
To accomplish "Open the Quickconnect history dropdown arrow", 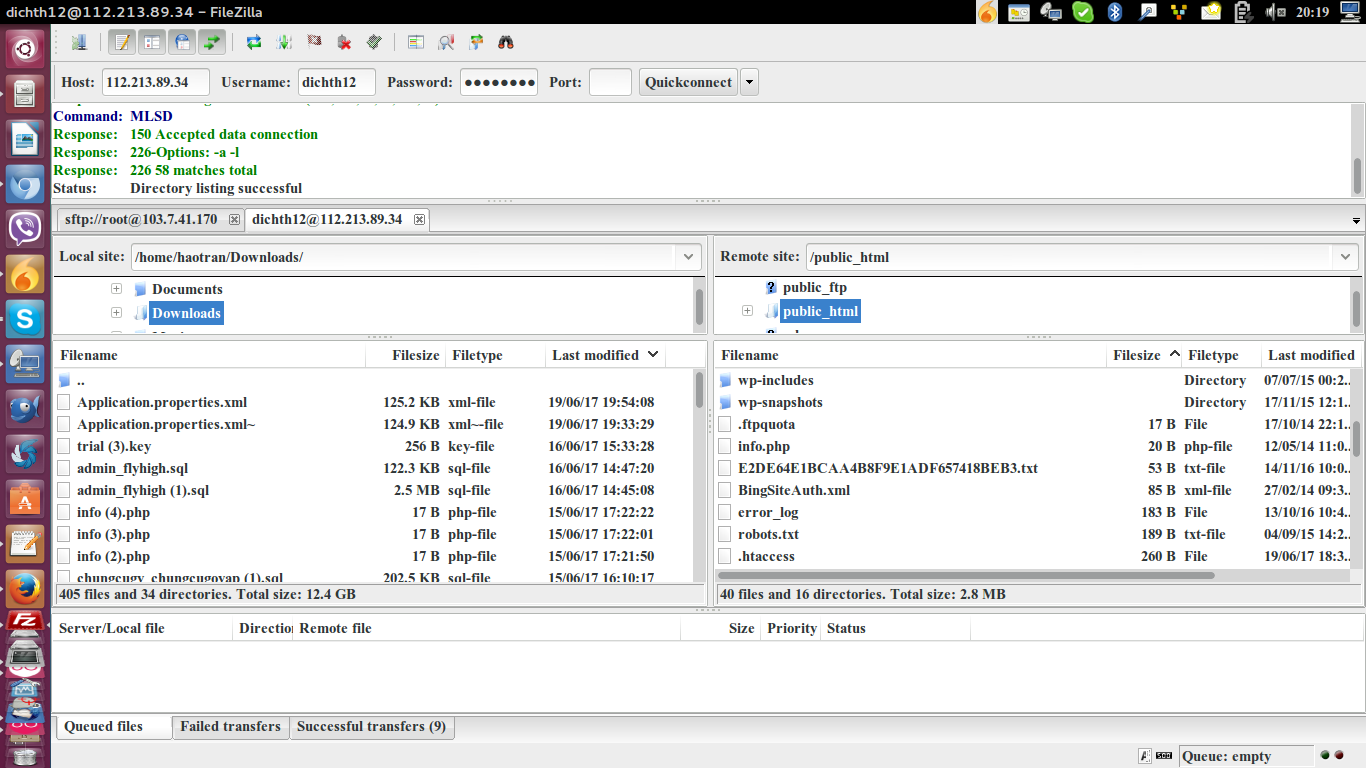I will (x=749, y=82).
